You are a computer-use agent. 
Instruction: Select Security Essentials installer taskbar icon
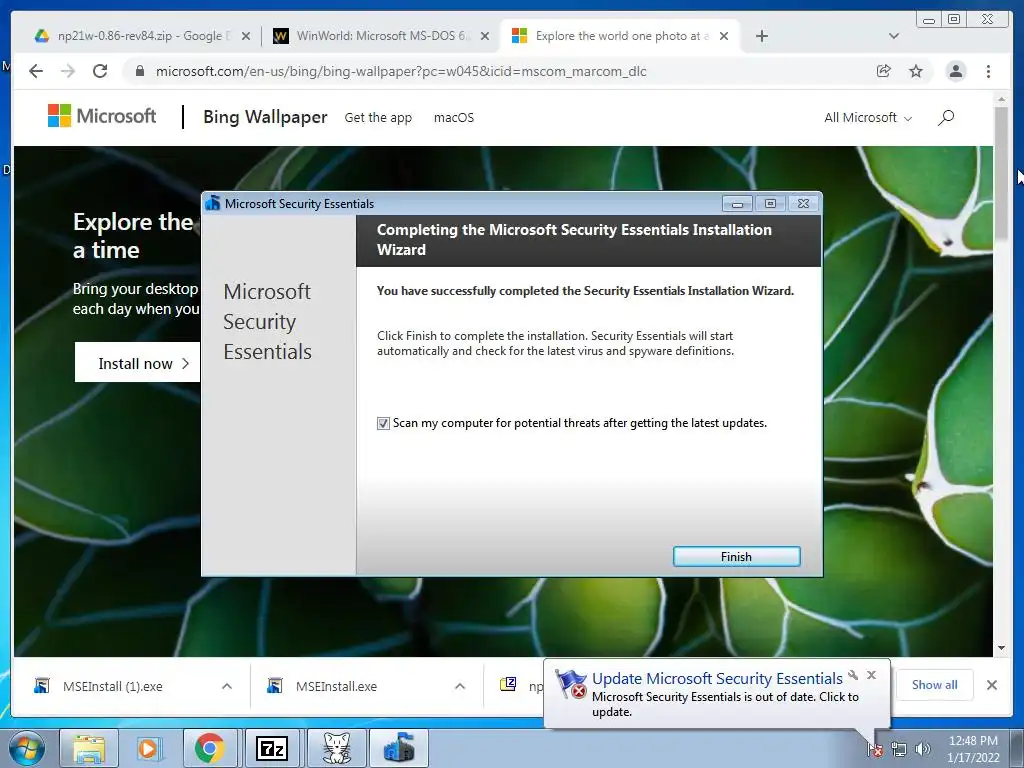(399, 748)
